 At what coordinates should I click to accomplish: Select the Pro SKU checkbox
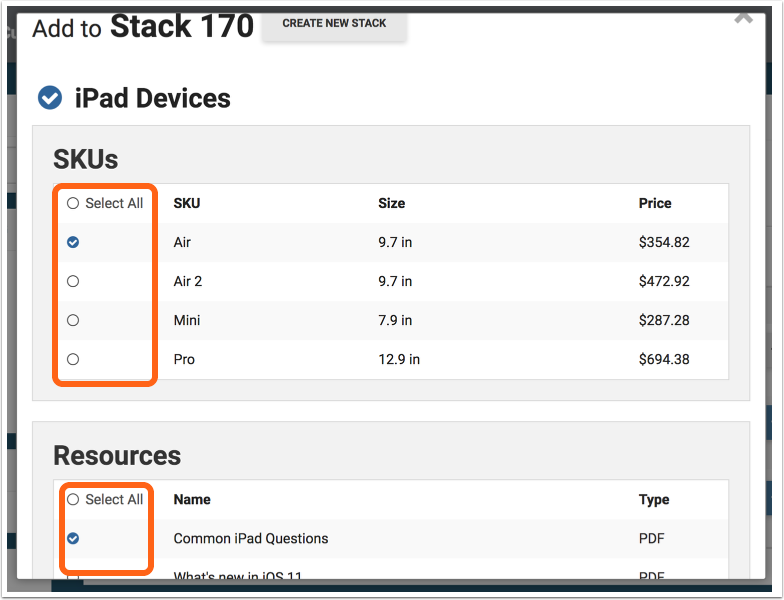[73, 359]
